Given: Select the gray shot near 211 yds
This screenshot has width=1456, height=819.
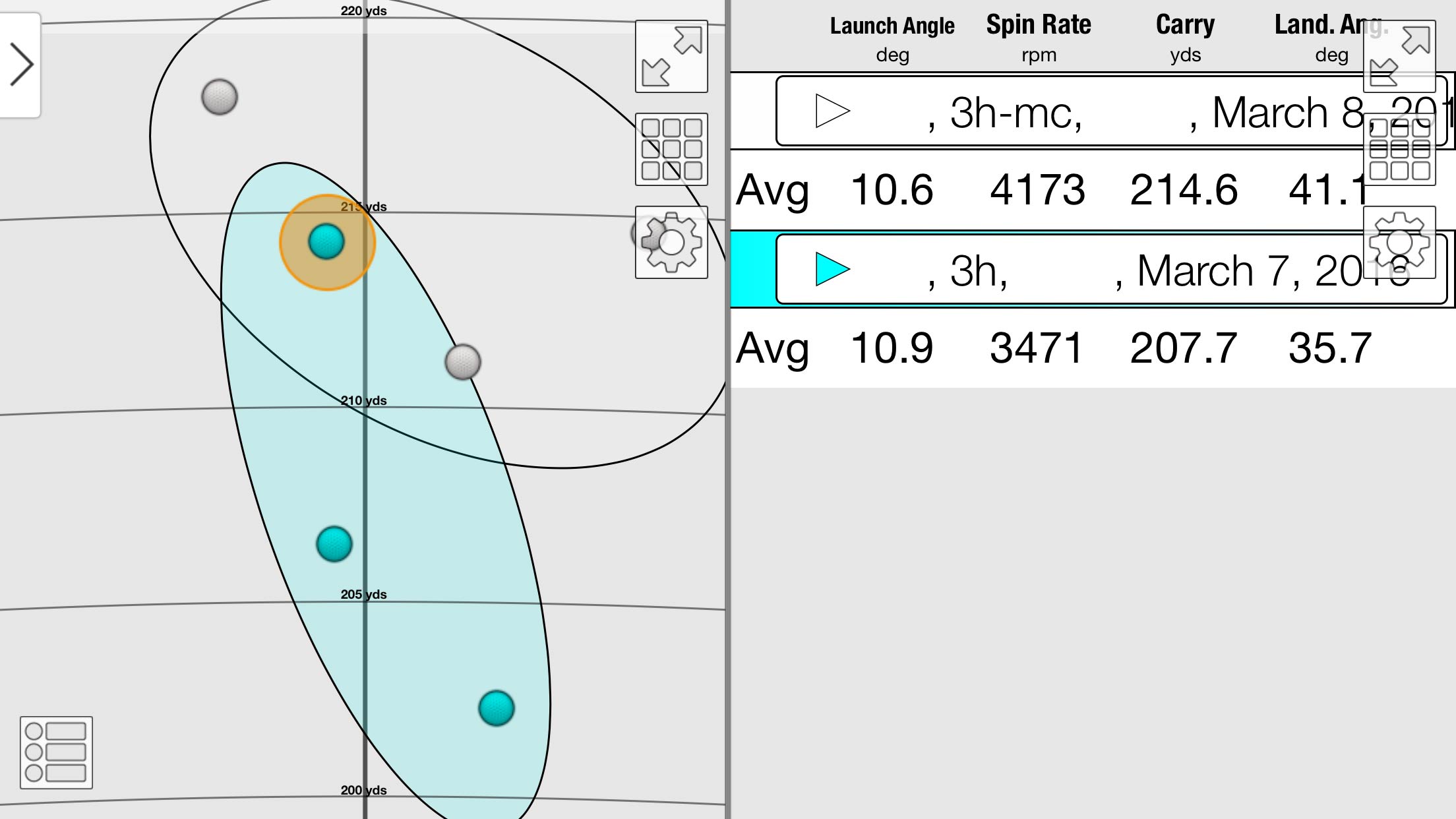Looking at the screenshot, I should 463,361.
